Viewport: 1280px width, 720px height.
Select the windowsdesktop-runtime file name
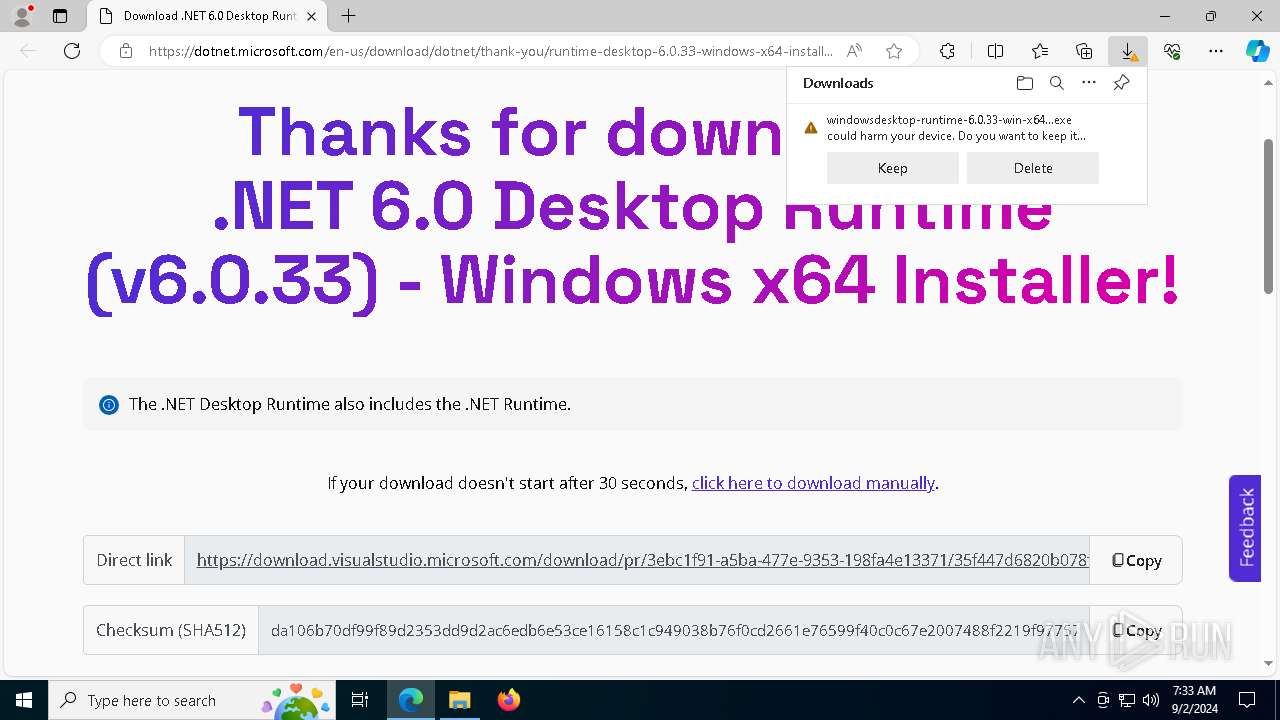coord(949,120)
